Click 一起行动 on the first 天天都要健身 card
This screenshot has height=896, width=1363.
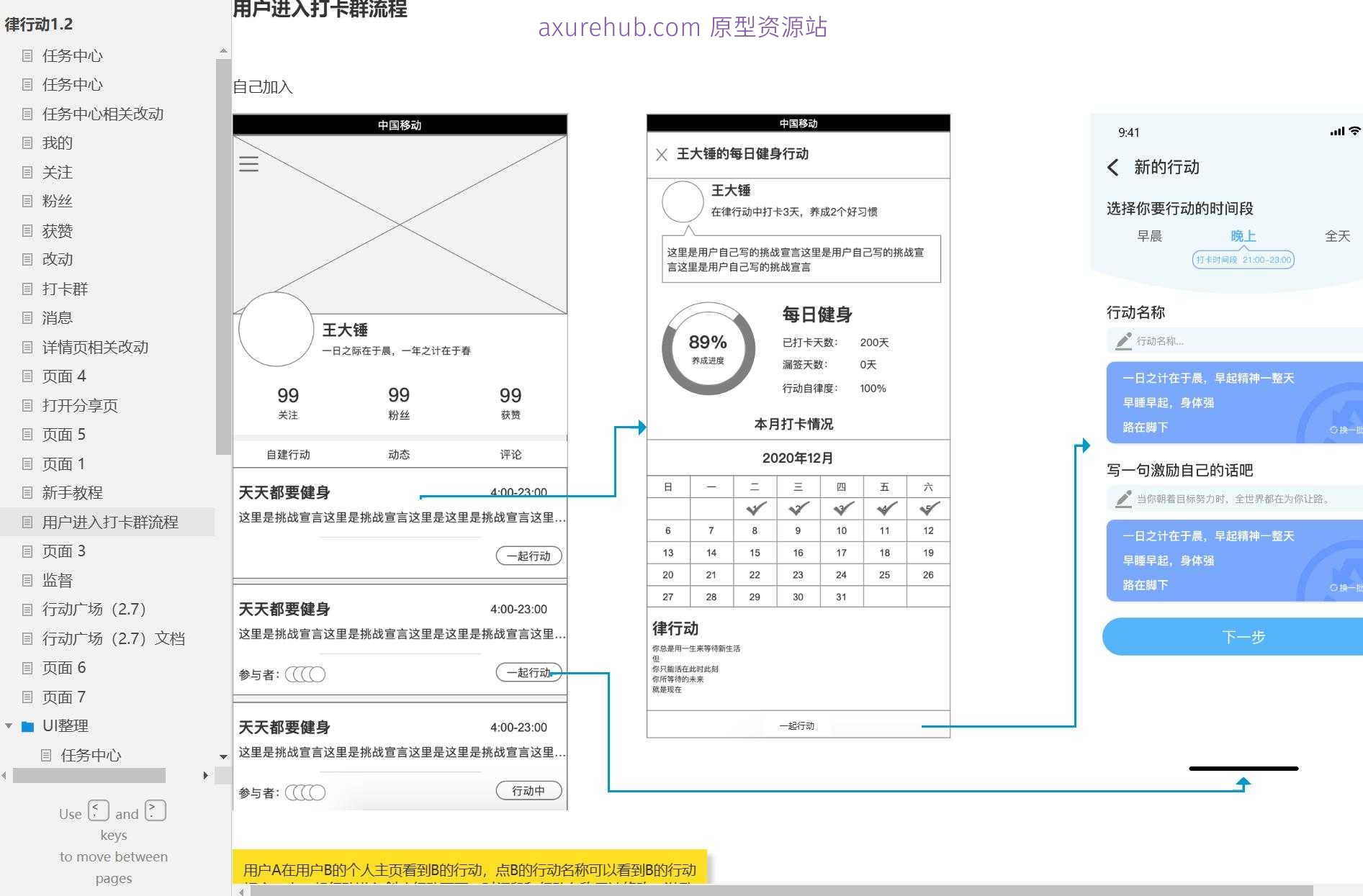point(528,555)
